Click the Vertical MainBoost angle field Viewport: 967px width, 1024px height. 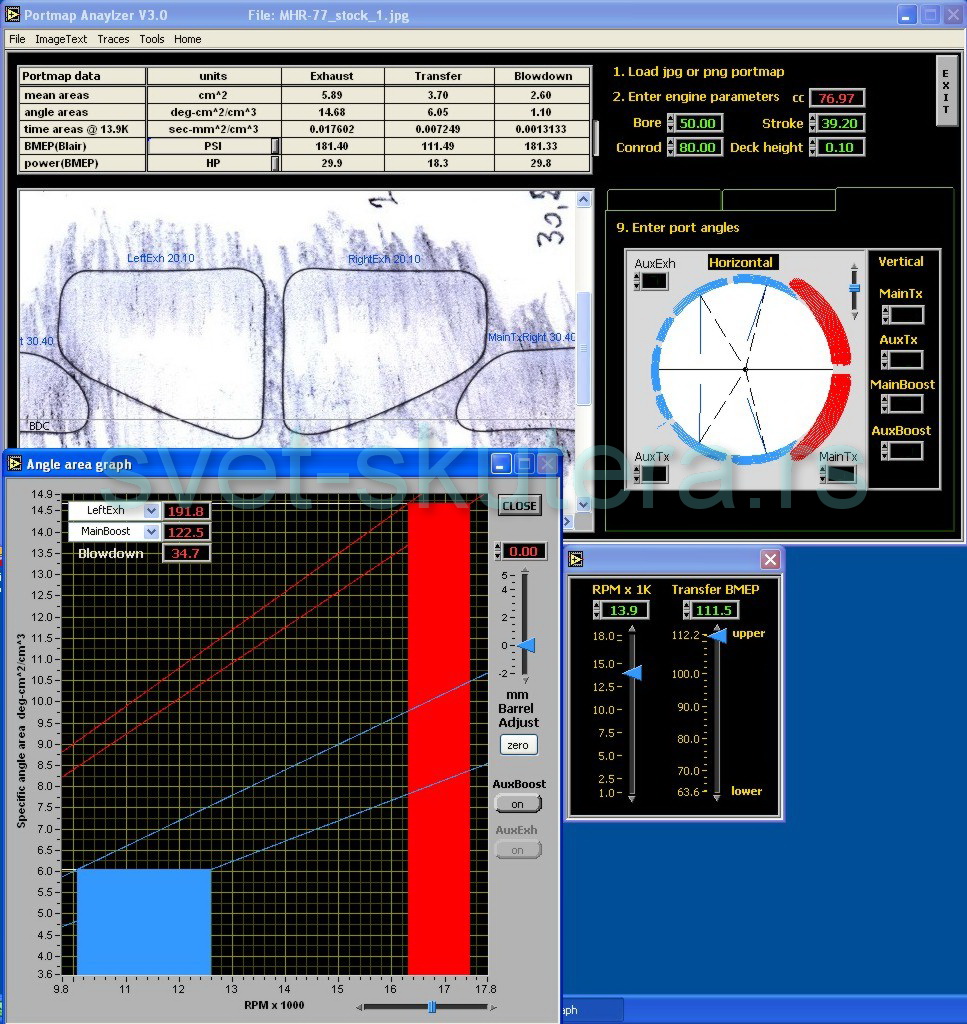[x=907, y=405]
